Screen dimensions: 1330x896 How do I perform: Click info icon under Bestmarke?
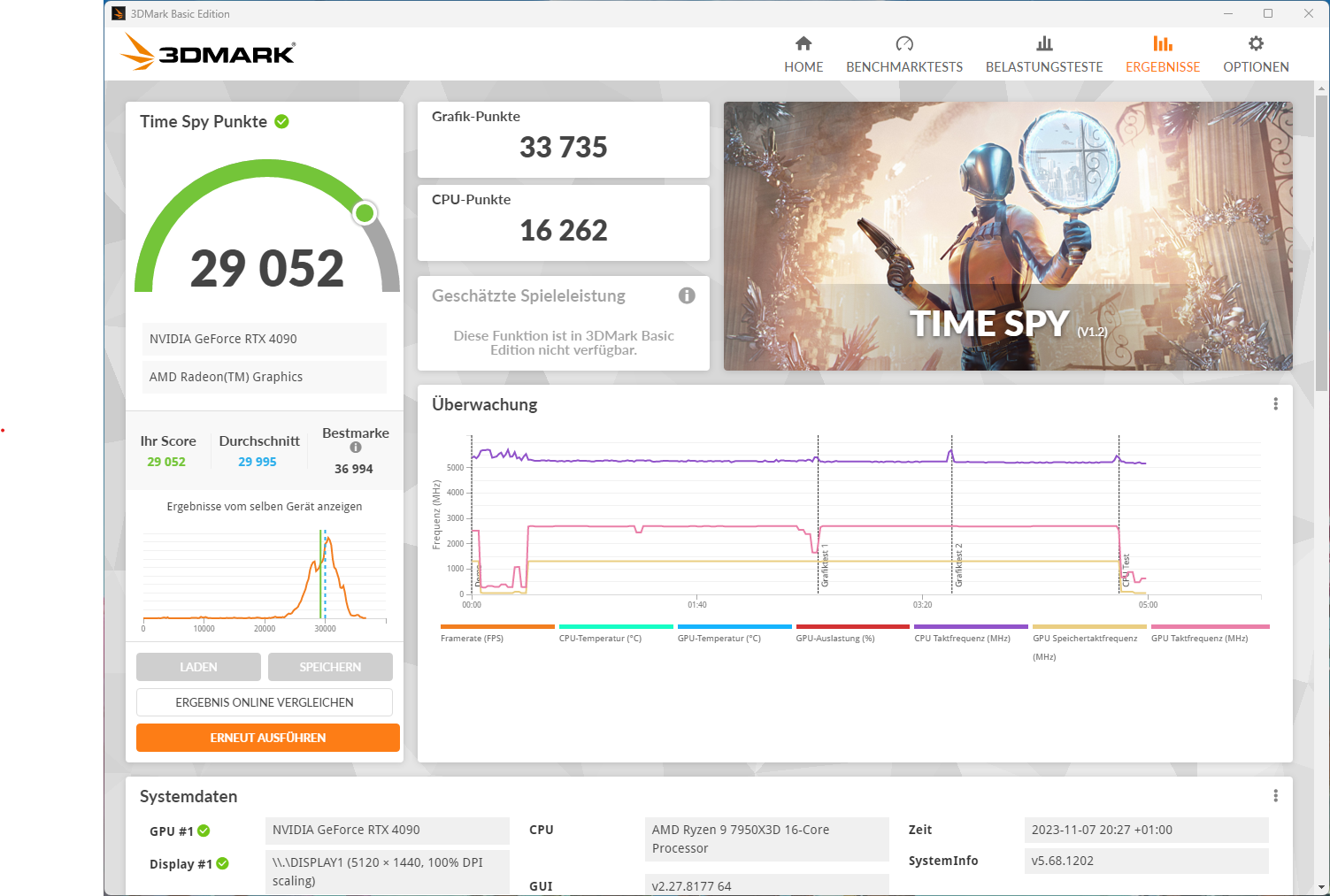coord(356,448)
